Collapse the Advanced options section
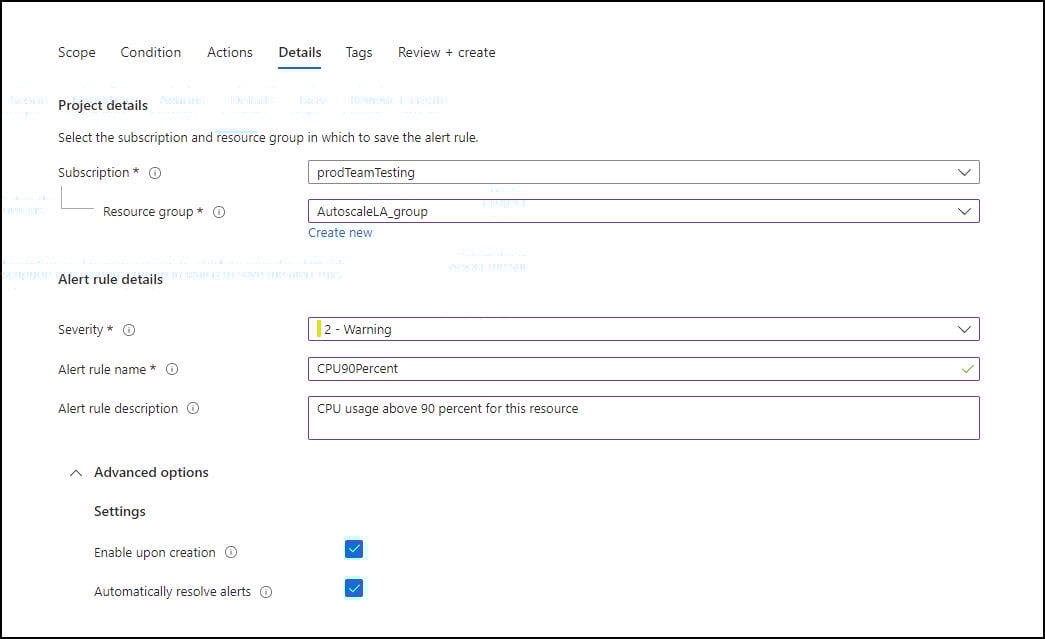Image resolution: width=1045 pixels, height=639 pixels. 75,472
